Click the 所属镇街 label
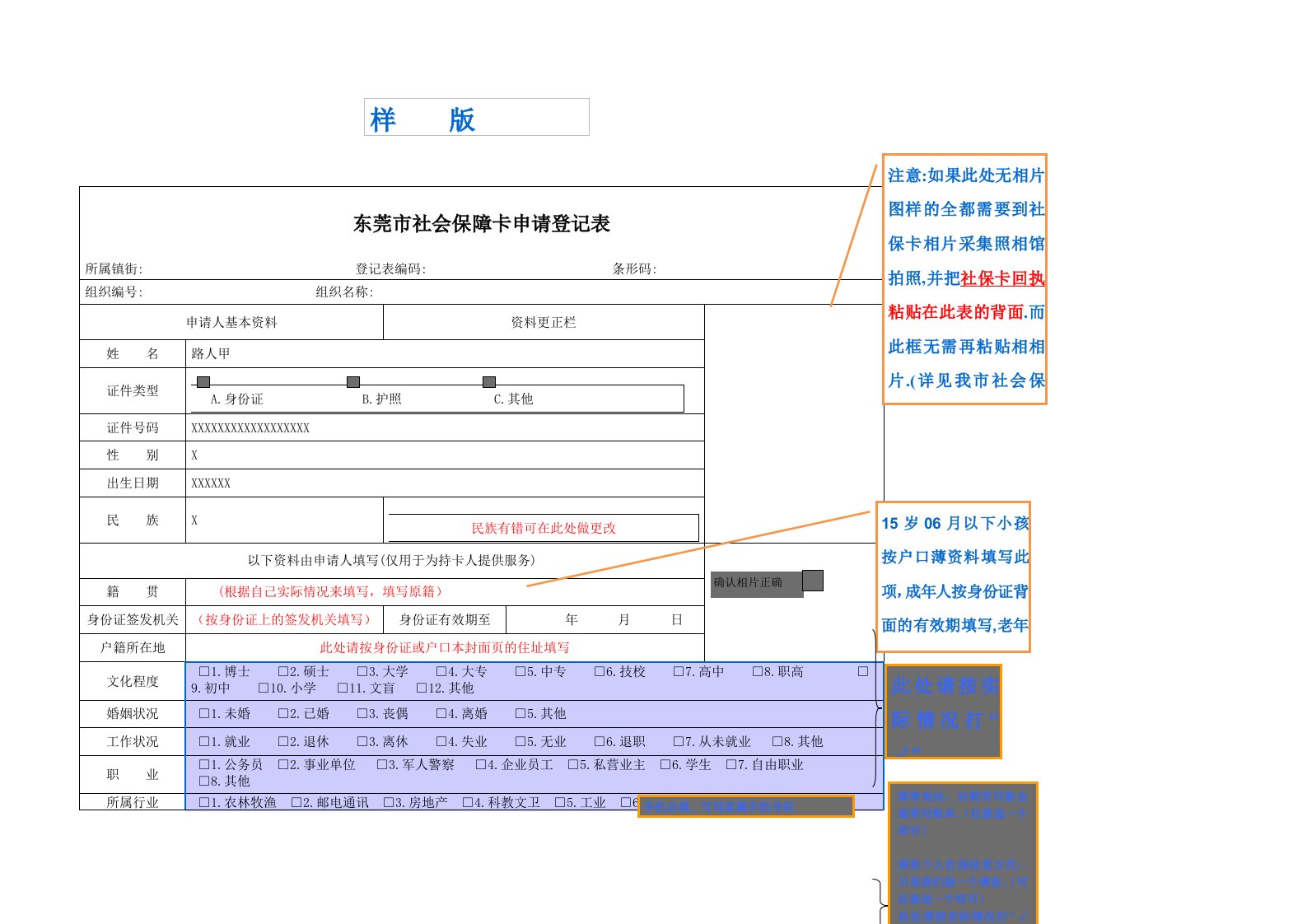 pyautogui.click(x=114, y=269)
